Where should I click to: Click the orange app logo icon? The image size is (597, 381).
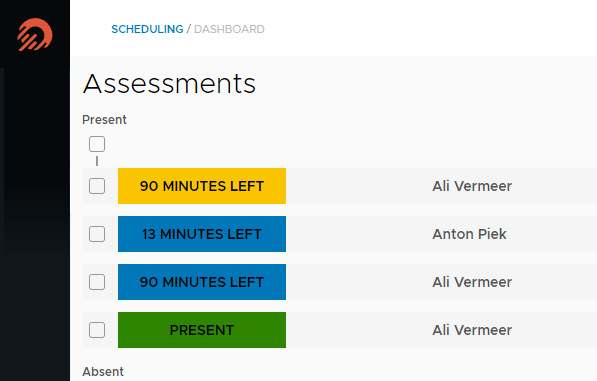[x=35, y=35]
